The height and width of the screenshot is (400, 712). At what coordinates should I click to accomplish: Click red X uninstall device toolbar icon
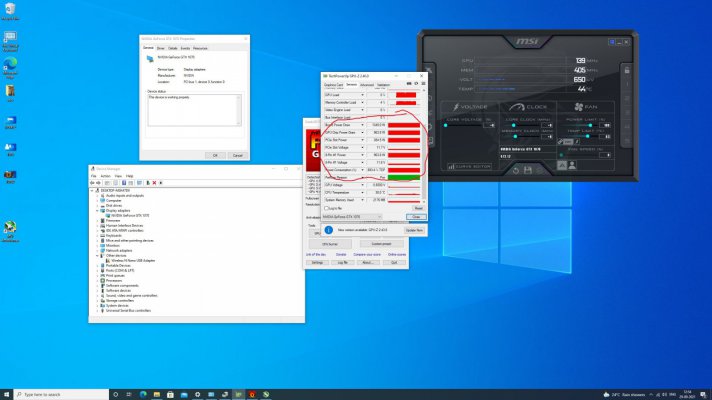[x=154, y=183]
